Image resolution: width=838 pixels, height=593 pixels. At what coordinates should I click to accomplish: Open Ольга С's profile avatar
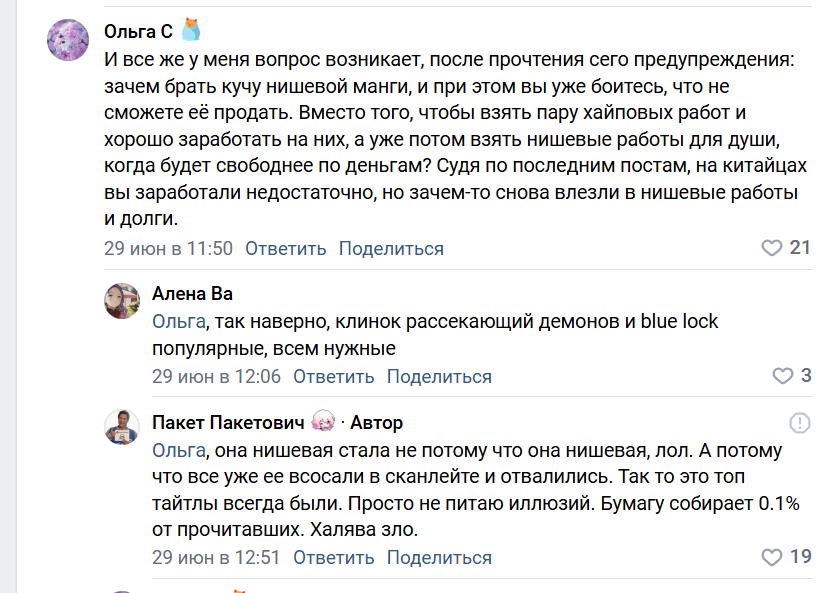point(68,40)
